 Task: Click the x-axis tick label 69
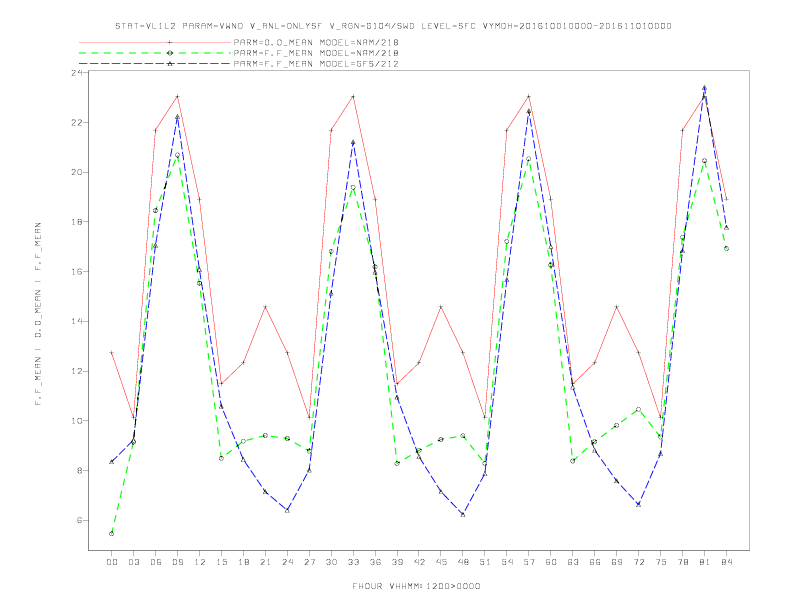617,562
